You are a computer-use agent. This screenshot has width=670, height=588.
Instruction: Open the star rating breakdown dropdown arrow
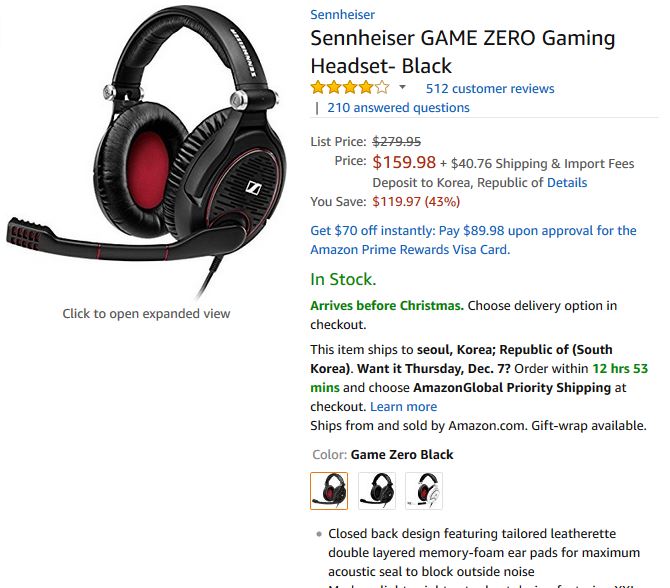[402, 88]
